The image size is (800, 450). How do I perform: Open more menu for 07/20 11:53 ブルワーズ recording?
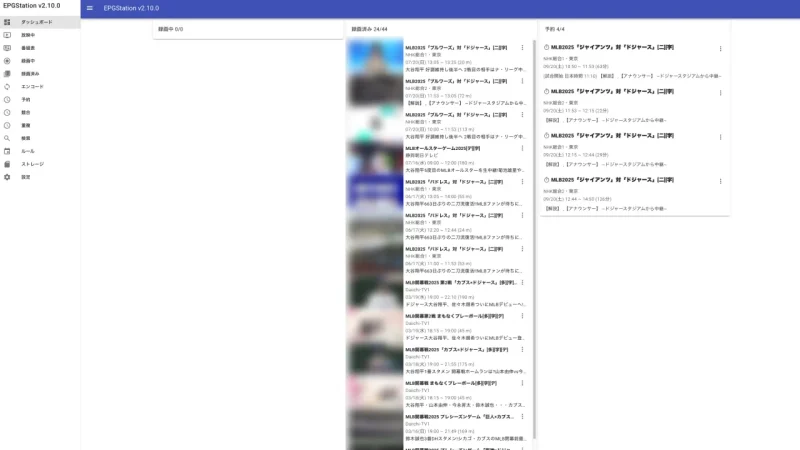[522, 81]
